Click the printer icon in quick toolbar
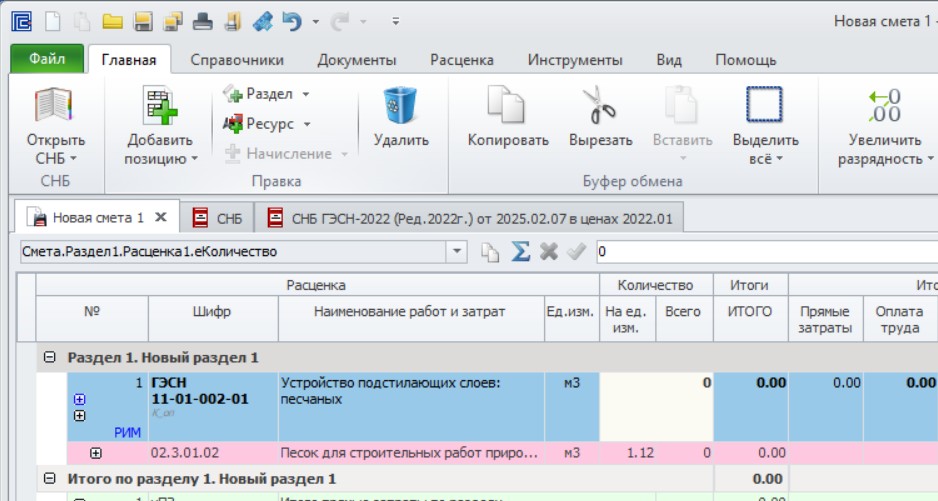This screenshot has width=938, height=501. (x=202, y=22)
